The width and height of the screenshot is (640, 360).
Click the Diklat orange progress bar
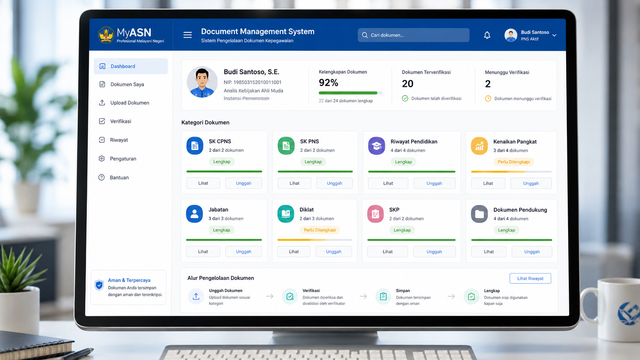pos(315,240)
